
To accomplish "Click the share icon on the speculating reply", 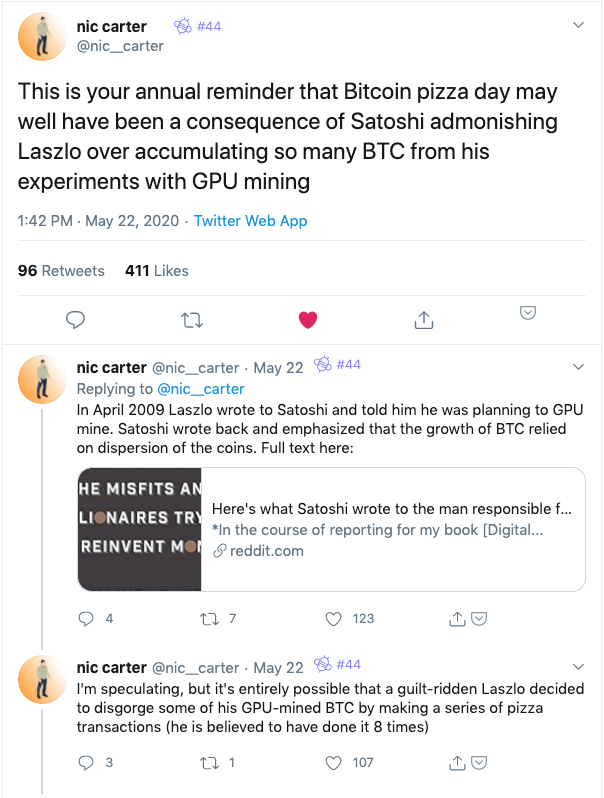I will [x=457, y=762].
